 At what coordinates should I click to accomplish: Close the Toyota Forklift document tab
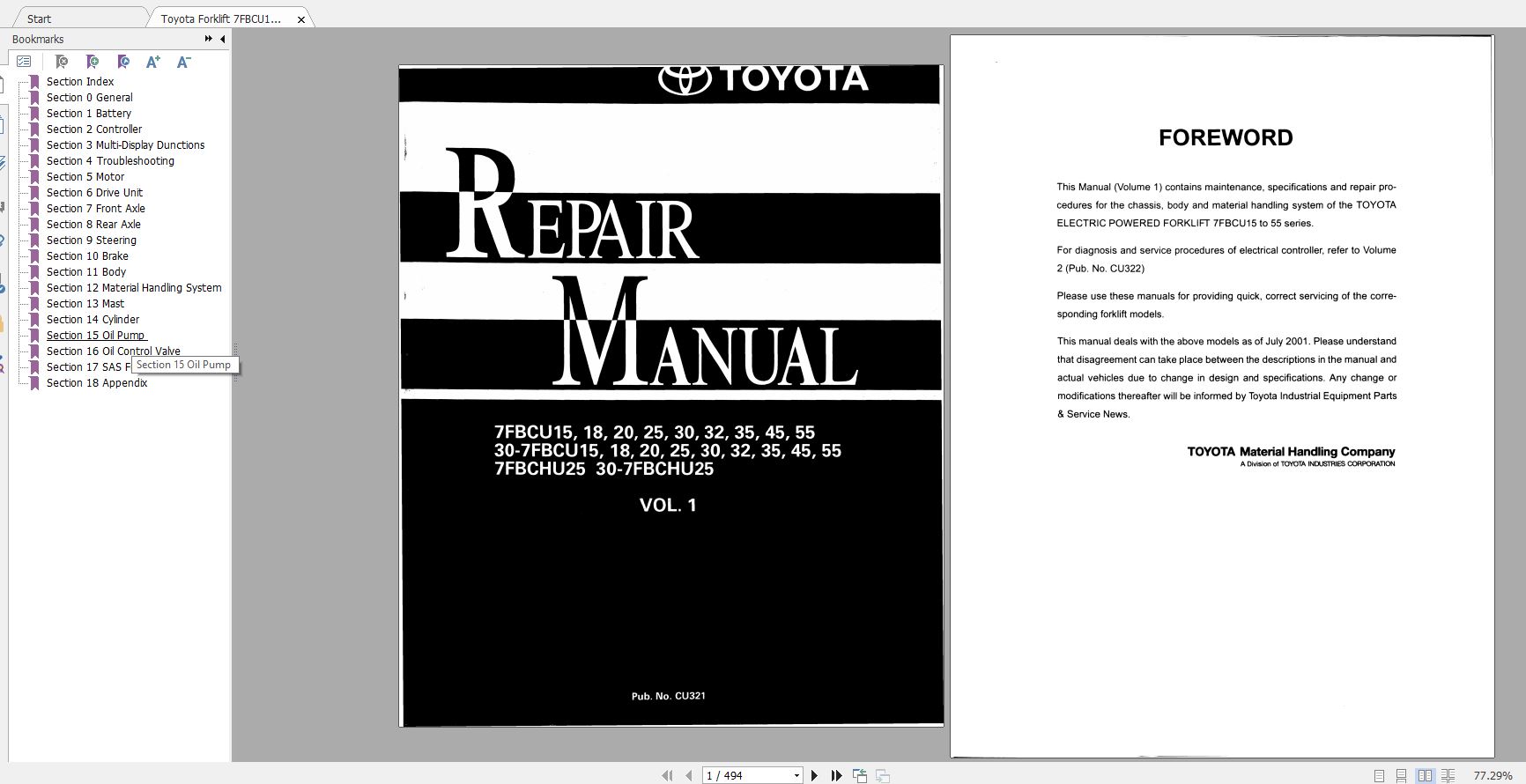pyautogui.click(x=301, y=19)
